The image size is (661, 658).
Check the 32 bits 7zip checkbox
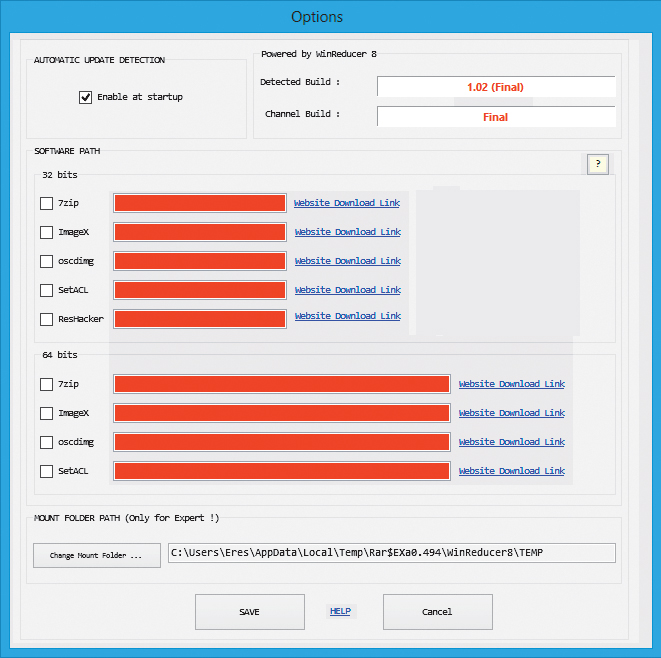tap(47, 203)
